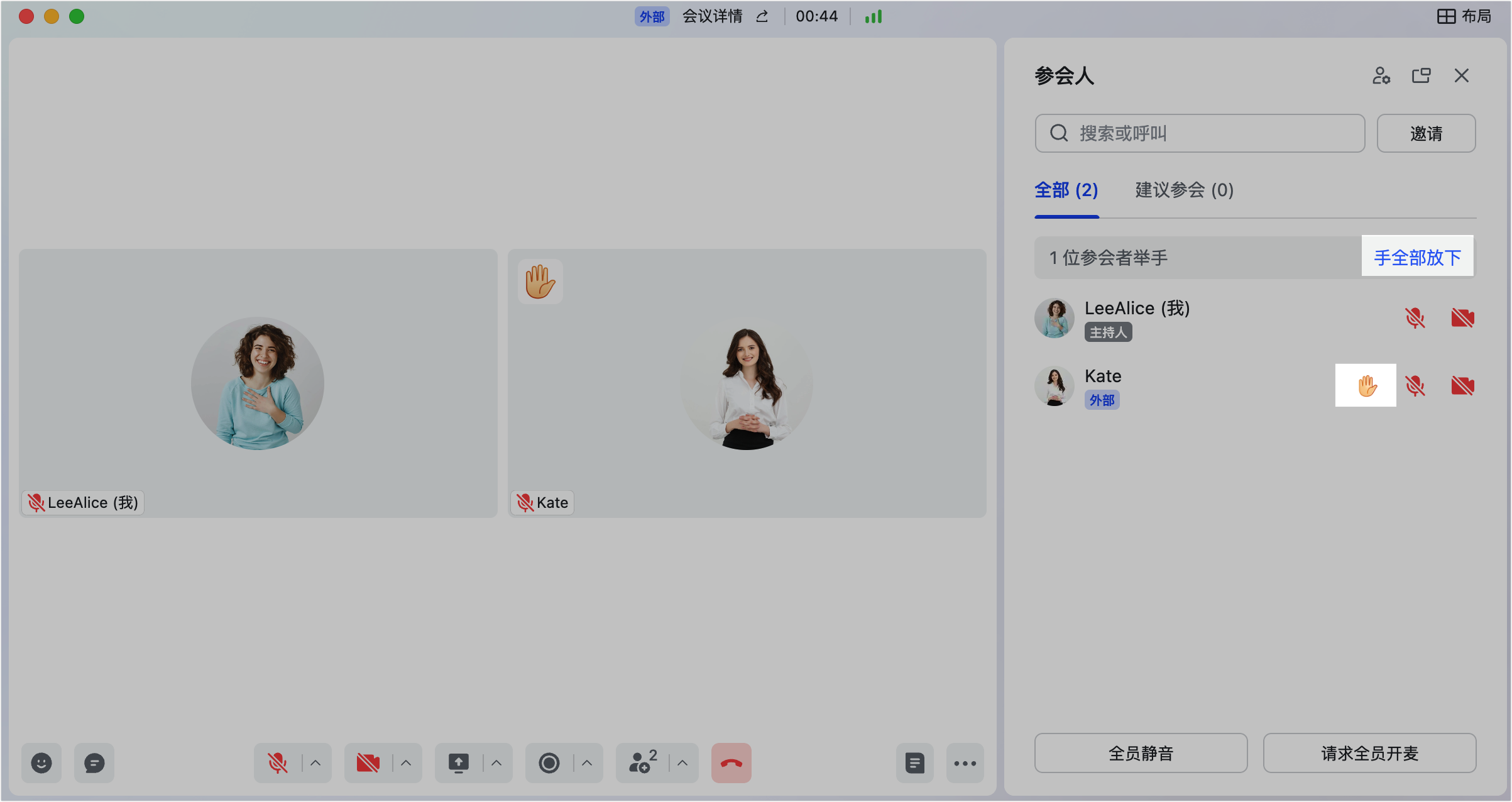This screenshot has height=802, width=1512.
Task: Toggle LeeAlice's microphone in participant list
Action: pos(1415,318)
